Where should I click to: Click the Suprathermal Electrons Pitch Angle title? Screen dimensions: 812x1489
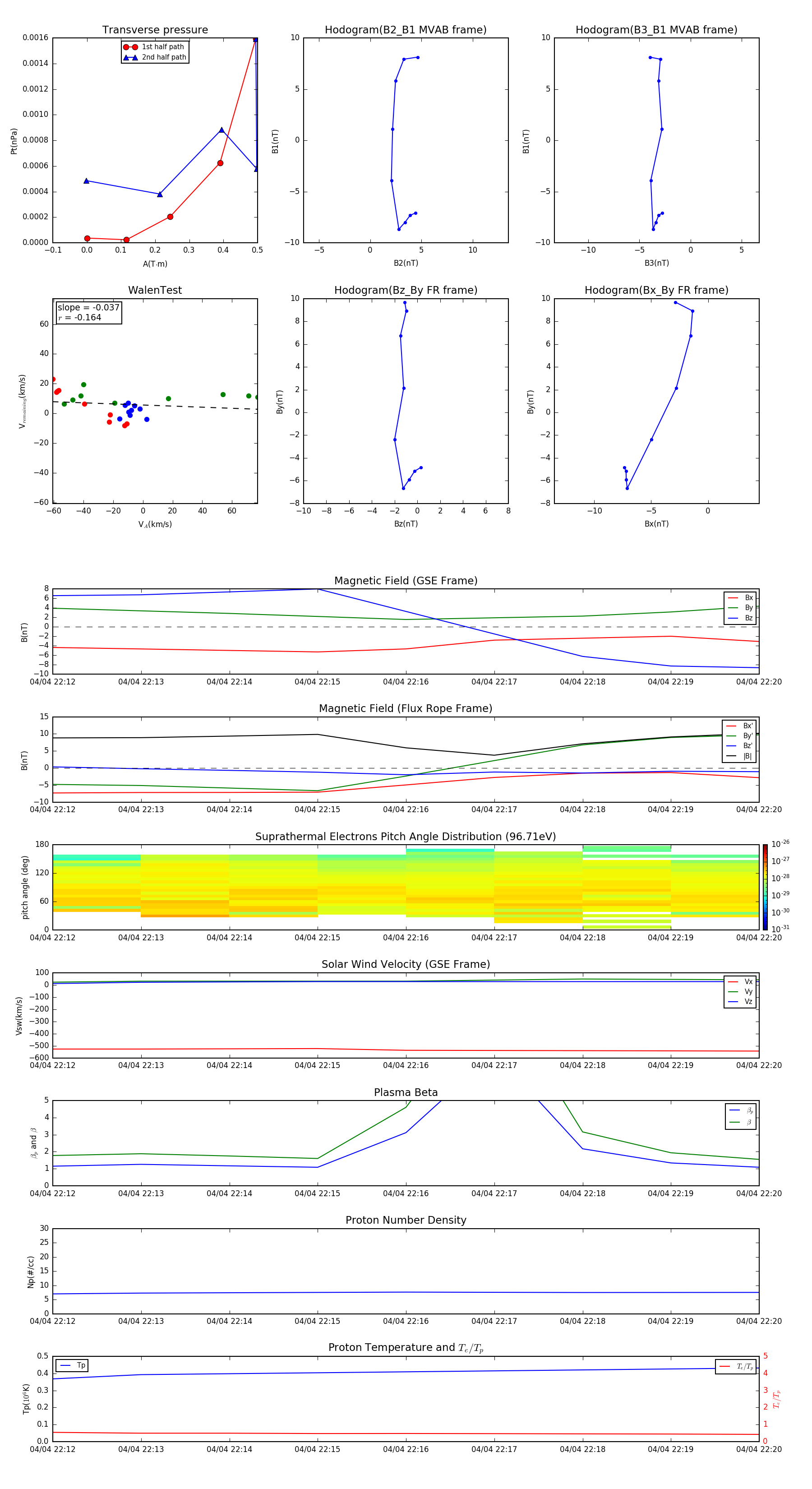click(406, 837)
